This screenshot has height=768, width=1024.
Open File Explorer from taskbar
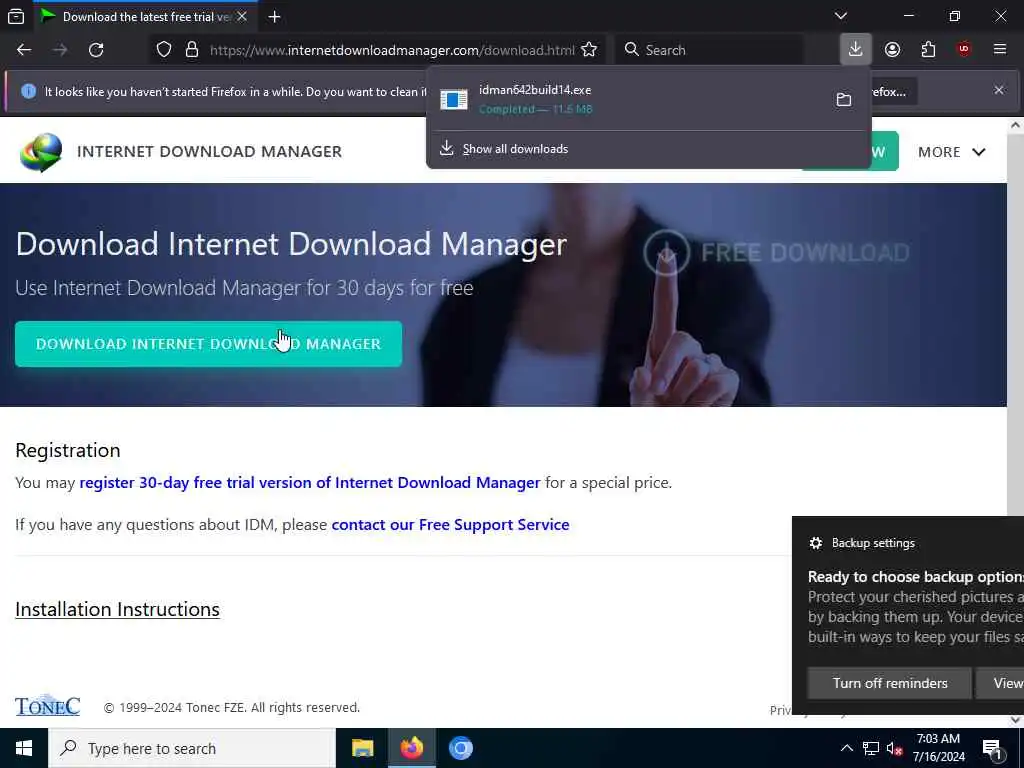pos(362,748)
